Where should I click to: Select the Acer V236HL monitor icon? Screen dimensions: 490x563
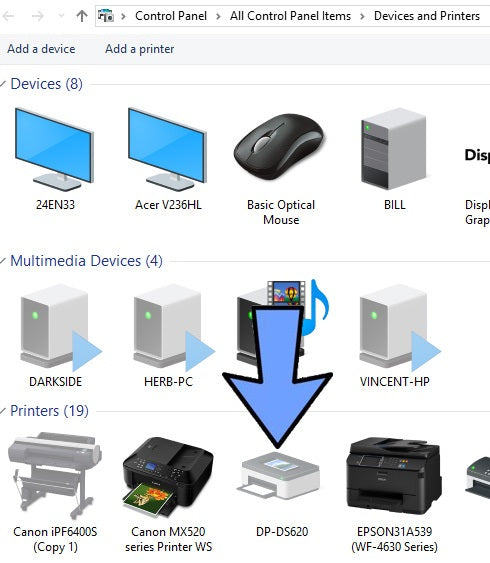point(168,160)
